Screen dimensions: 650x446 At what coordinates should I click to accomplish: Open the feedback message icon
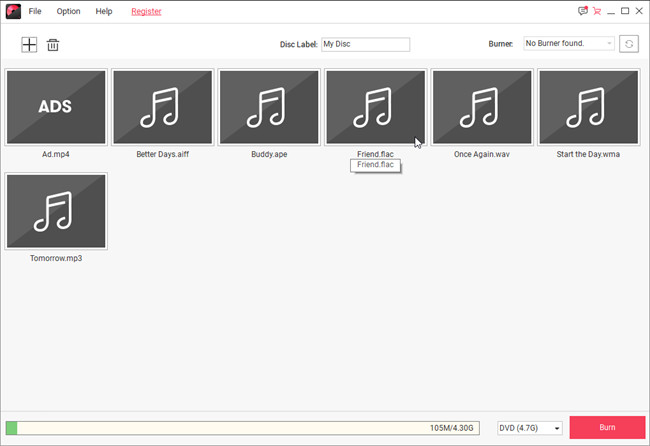pos(583,11)
